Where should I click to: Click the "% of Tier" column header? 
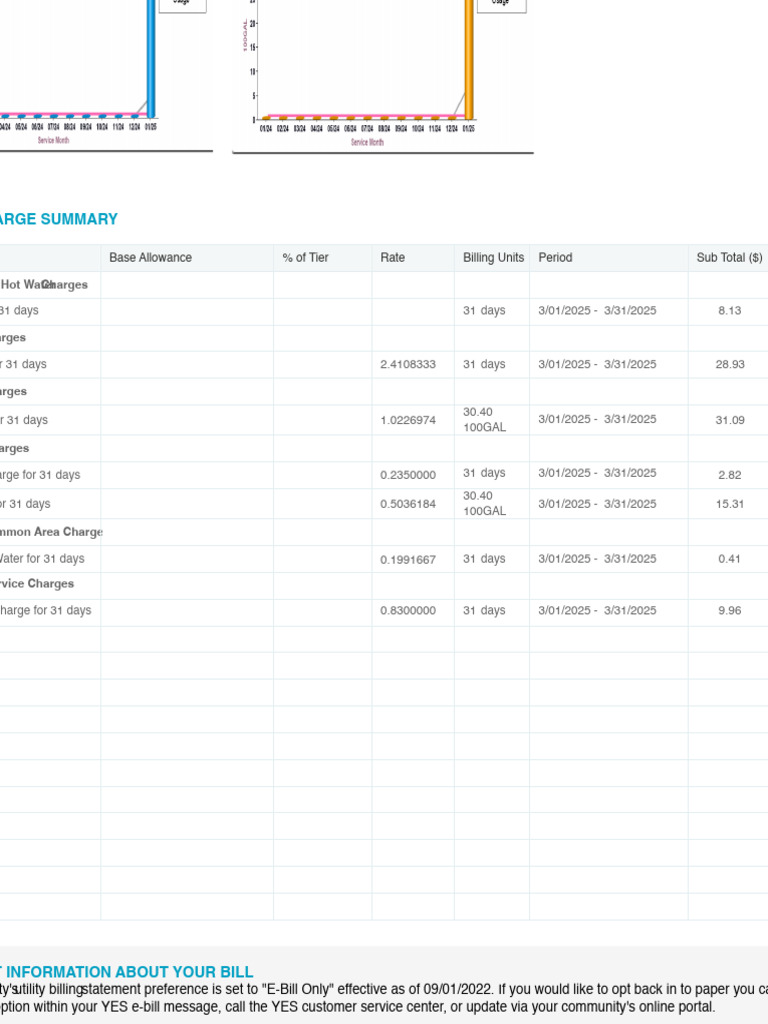tap(305, 257)
